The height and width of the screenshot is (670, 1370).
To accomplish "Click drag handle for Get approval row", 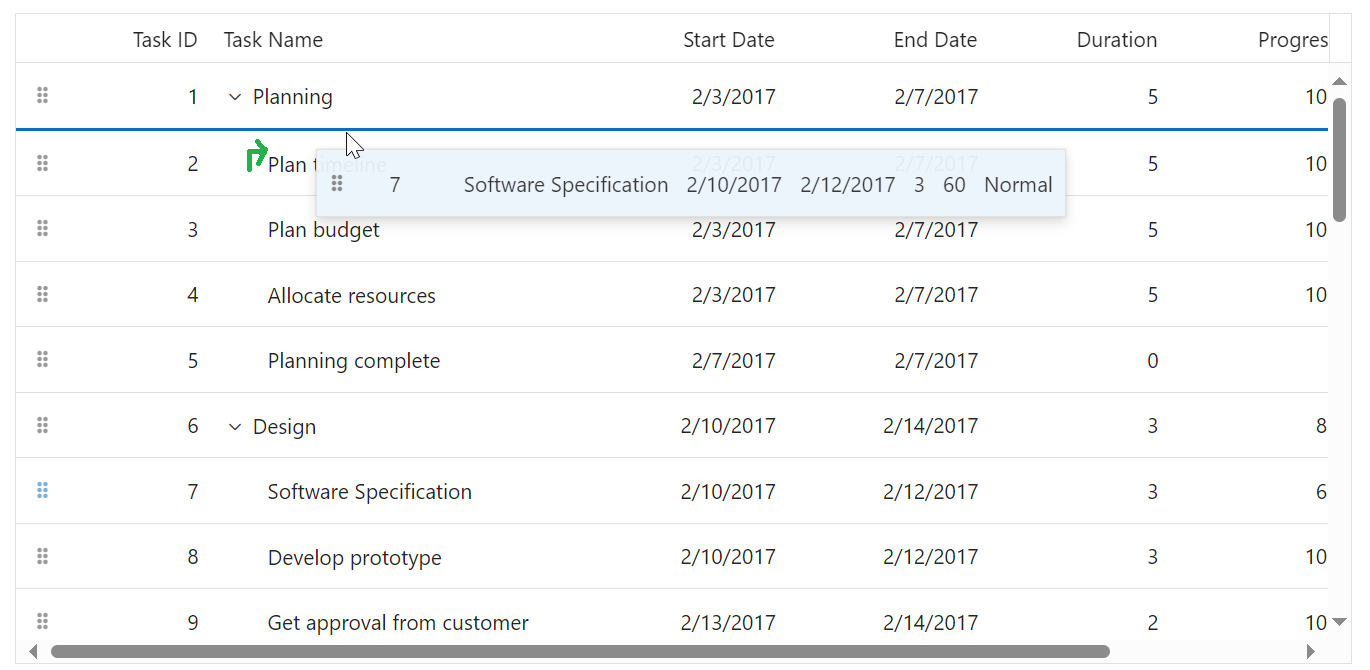I will coord(42,621).
